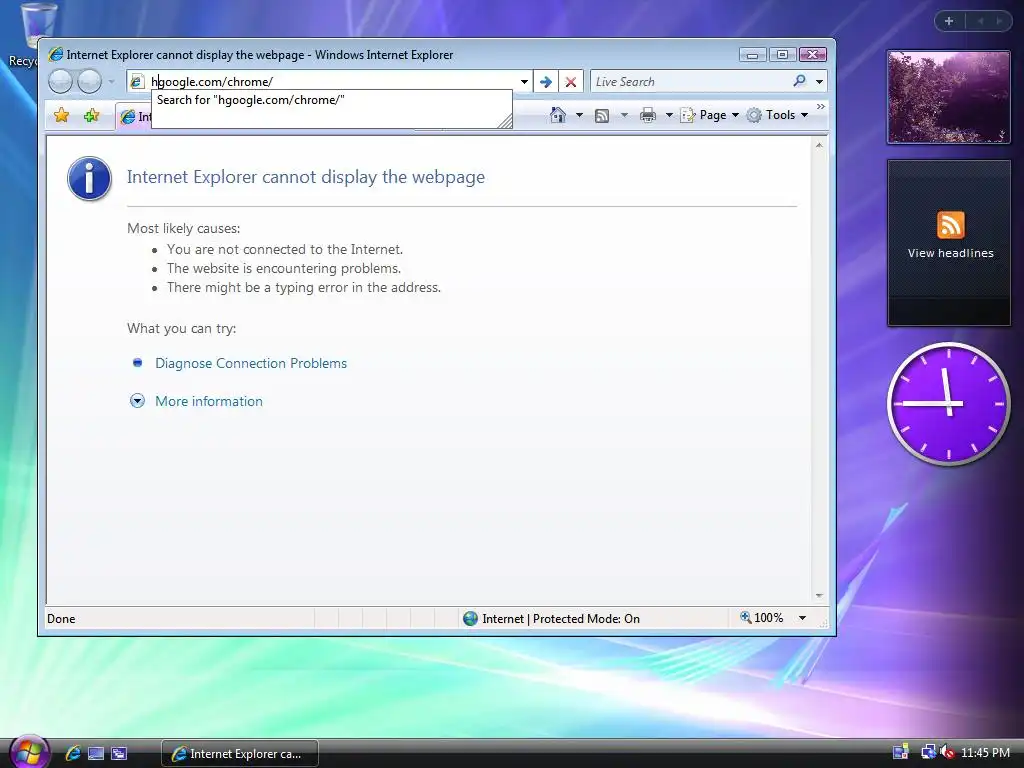This screenshot has height=768, width=1024.
Task: Expand the address bar history dropdown
Action: [x=524, y=82]
